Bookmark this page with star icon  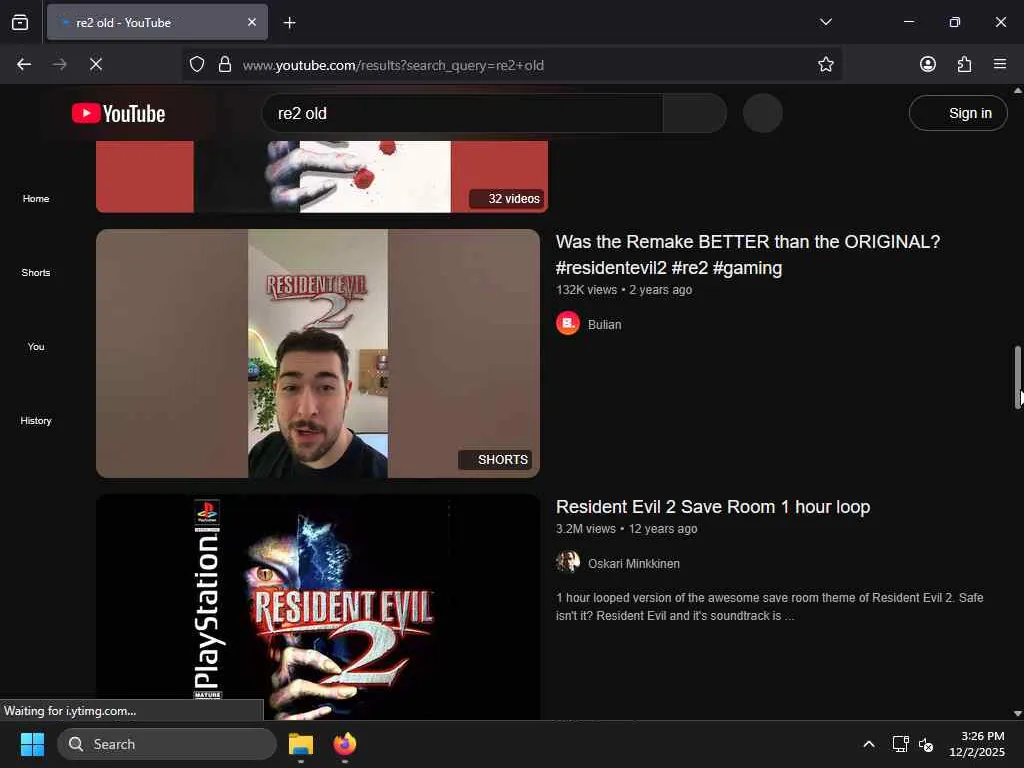coord(825,64)
